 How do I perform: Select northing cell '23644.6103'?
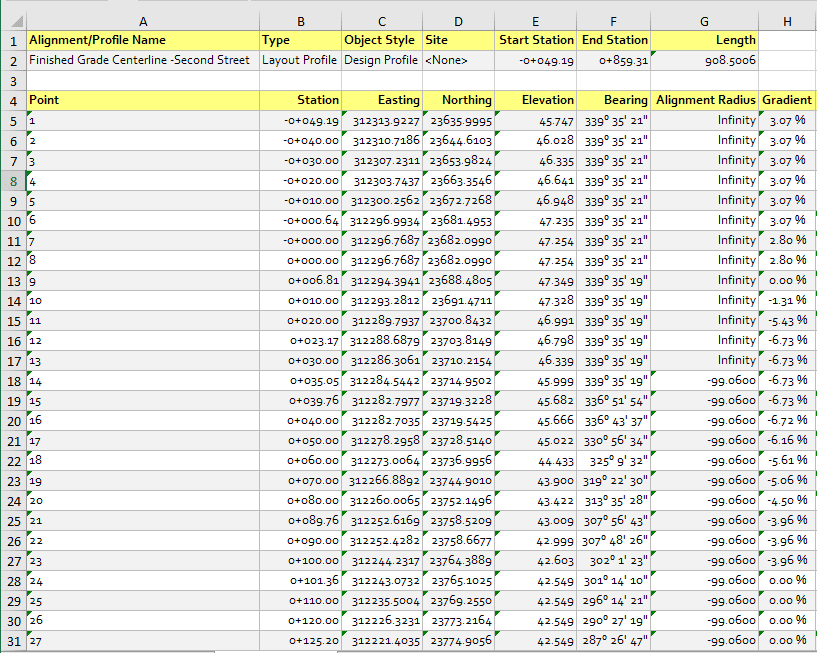[458, 141]
